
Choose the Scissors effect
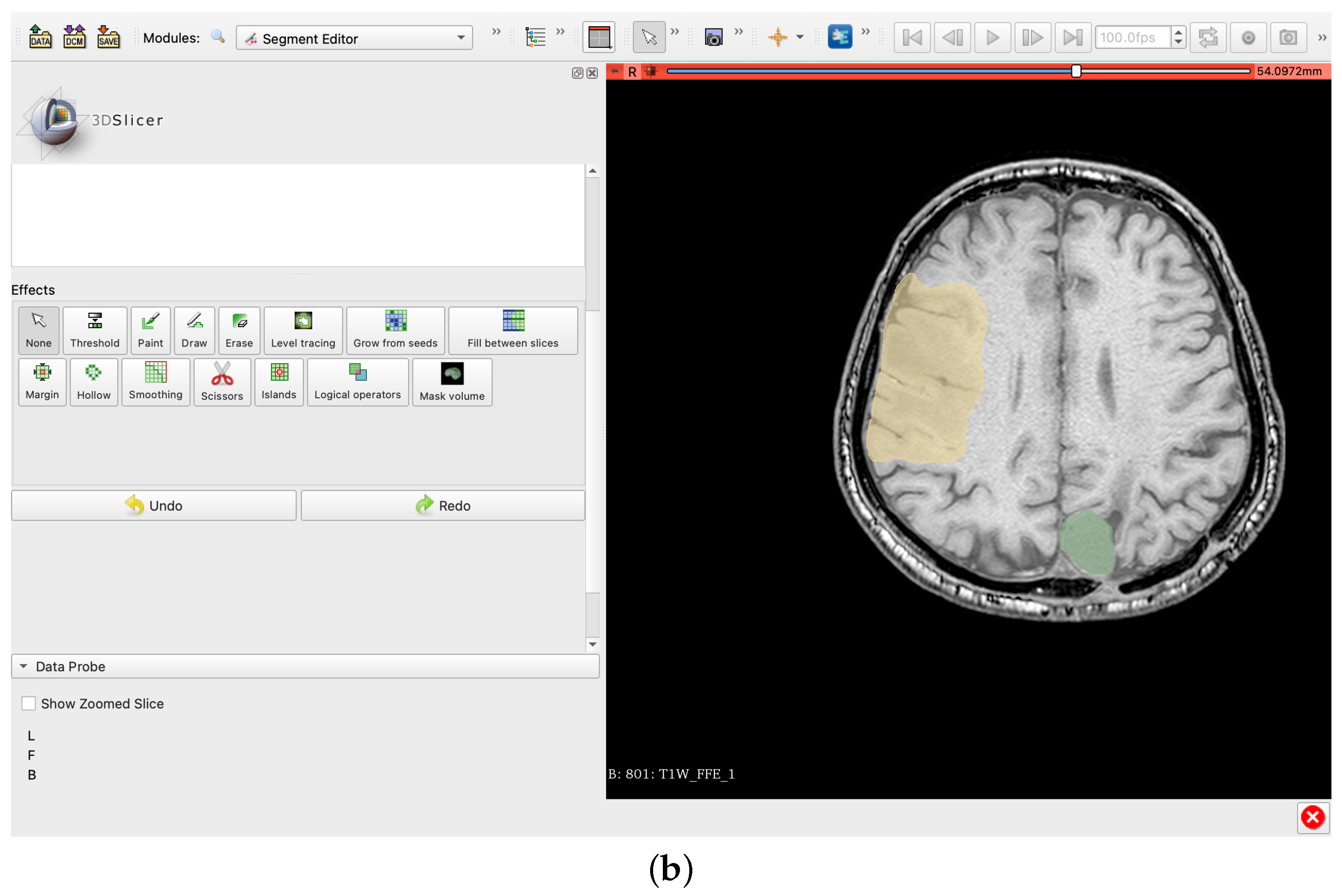coord(222,382)
